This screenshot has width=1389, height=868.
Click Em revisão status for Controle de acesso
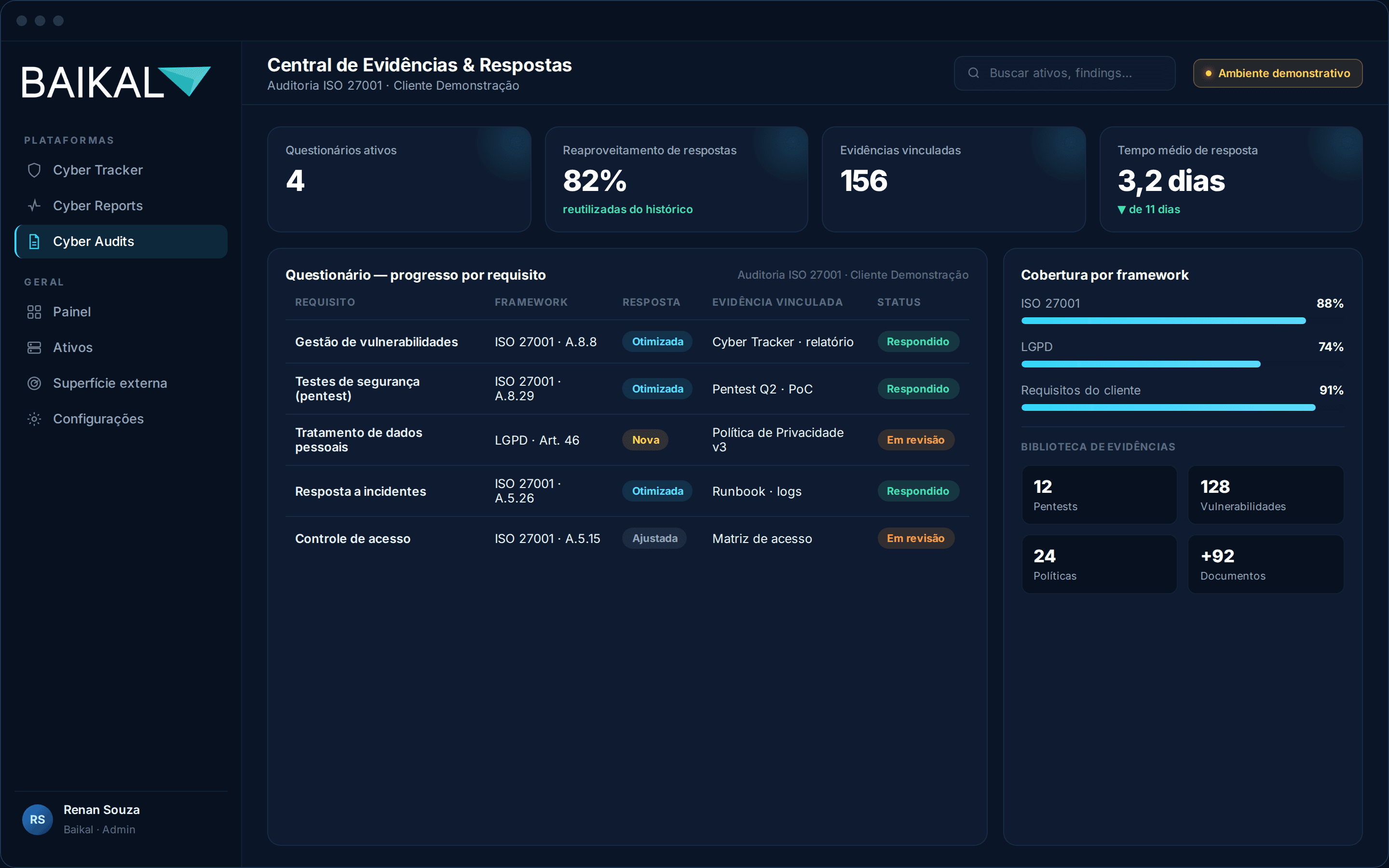[915, 539]
